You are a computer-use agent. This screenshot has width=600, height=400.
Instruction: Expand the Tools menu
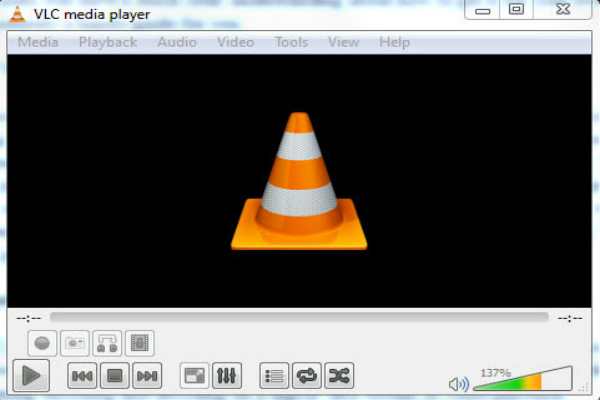[x=291, y=42]
